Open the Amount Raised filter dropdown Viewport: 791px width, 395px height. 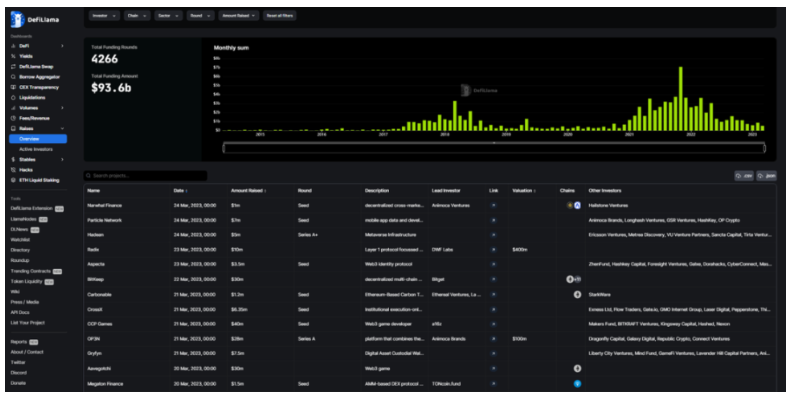(x=239, y=16)
